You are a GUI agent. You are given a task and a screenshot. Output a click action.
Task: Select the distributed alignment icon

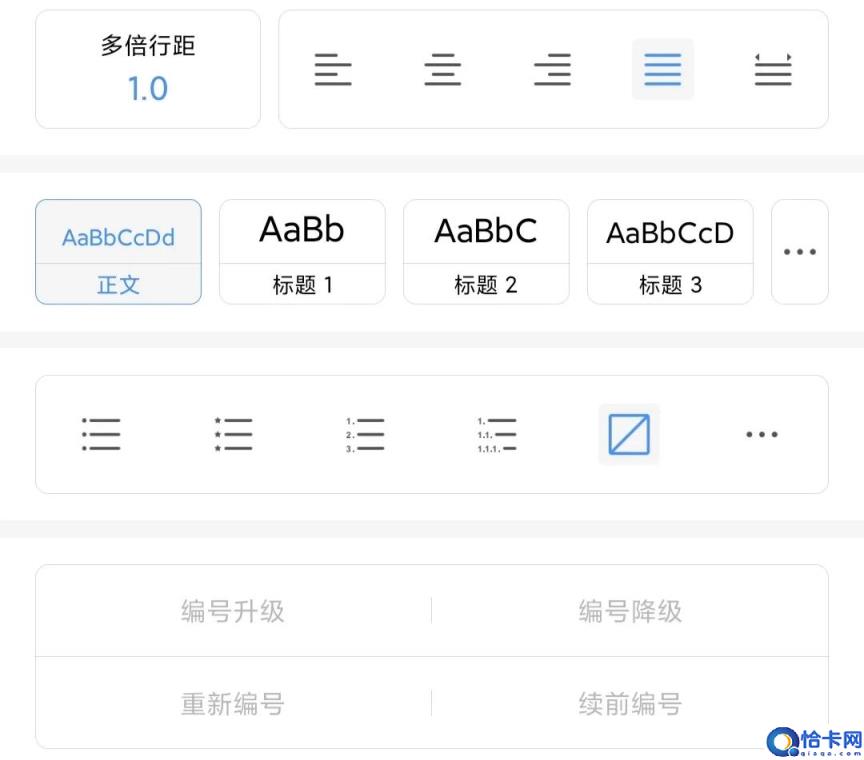point(773,69)
